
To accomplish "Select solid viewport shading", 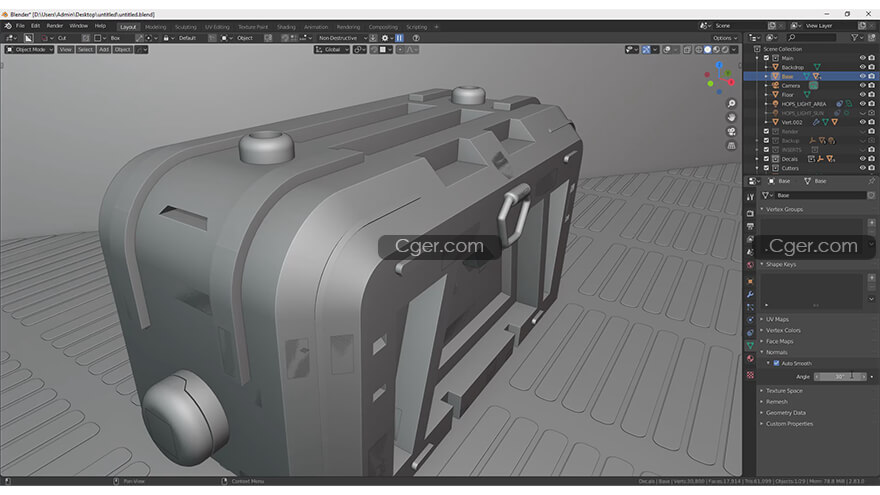I will 708,49.
